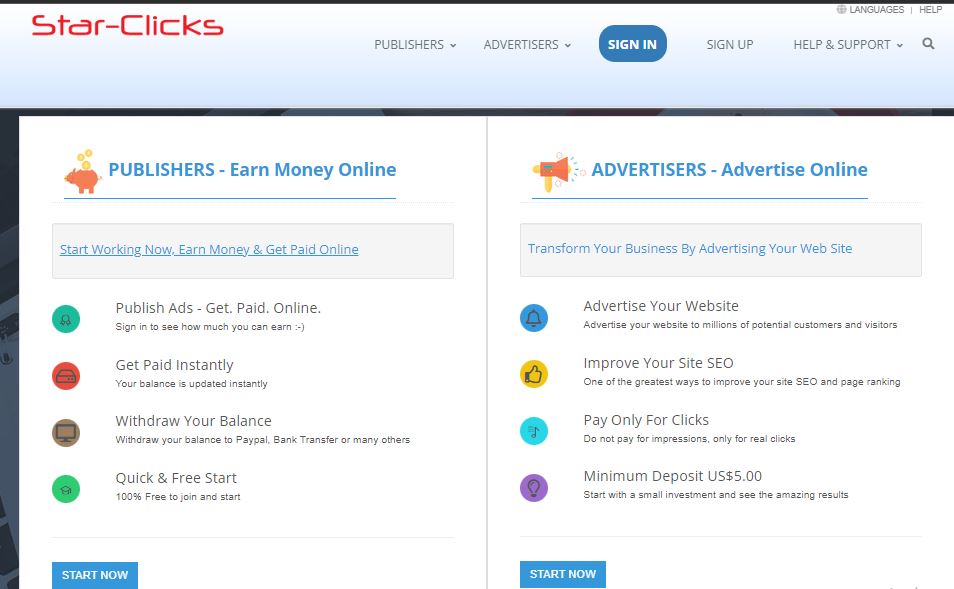This screenshot has height=589, width=954.
Task: Click 'Advertise your website to millions' description
Action: (740, 325)
